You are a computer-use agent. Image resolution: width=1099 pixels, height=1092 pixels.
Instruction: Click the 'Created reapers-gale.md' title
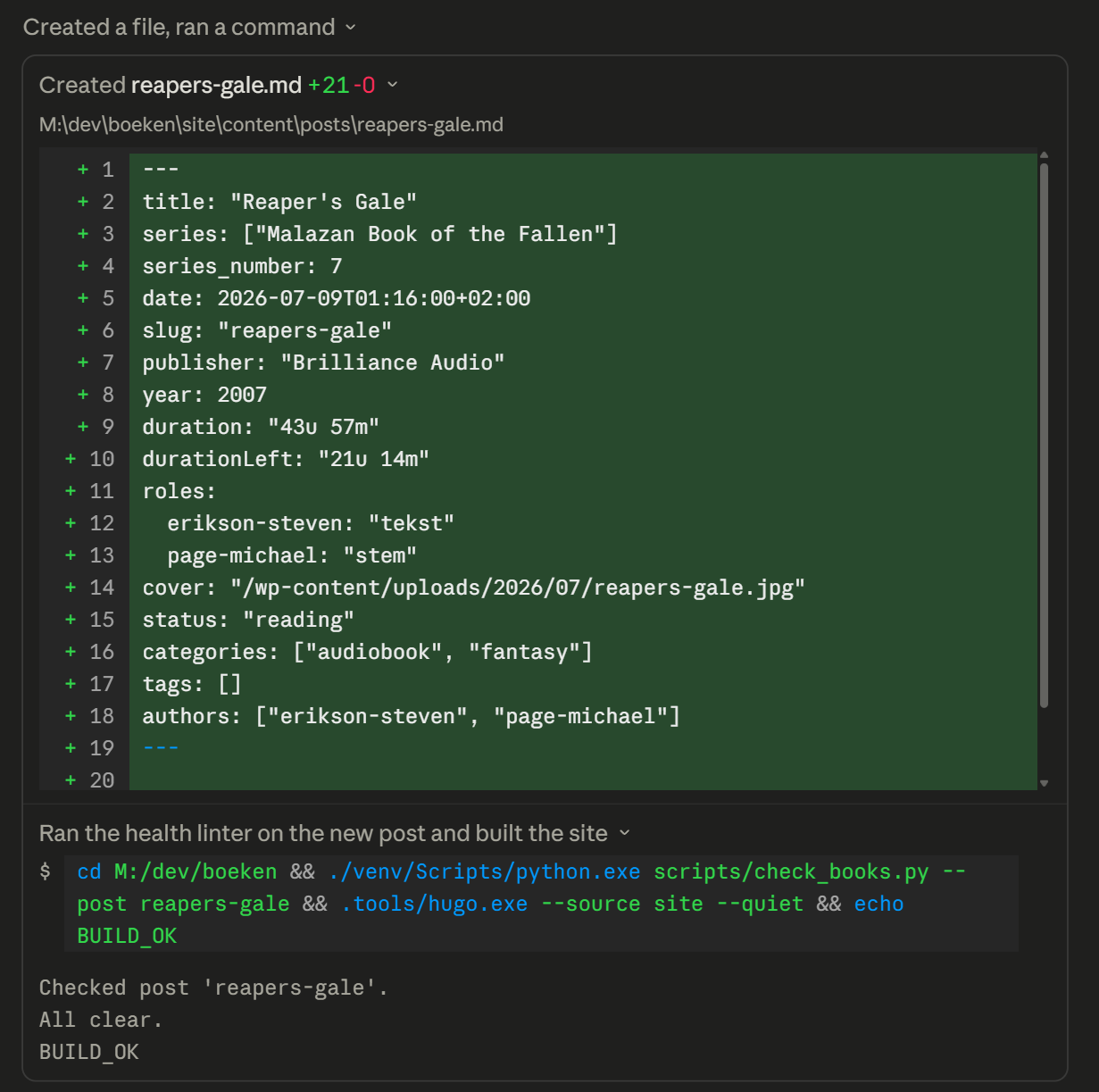(x=171, y=85)
